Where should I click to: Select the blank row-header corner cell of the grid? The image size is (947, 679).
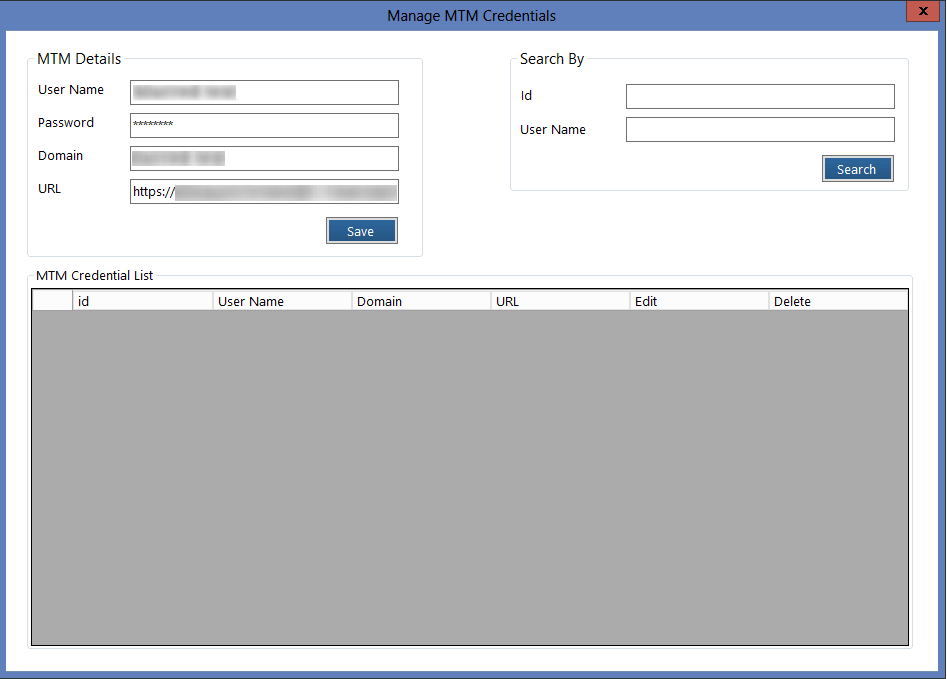coord(53,301)
